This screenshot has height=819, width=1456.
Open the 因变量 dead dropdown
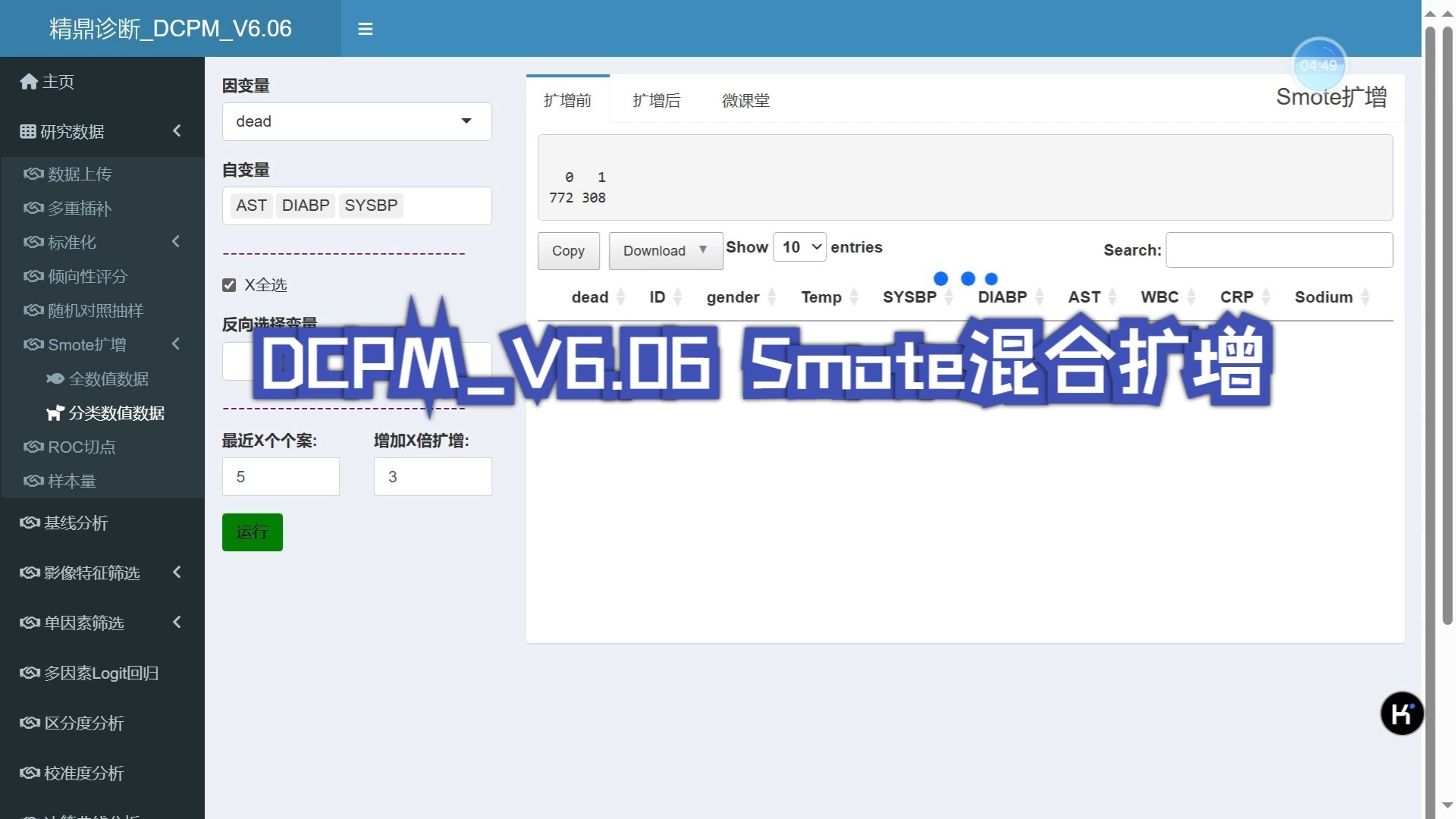pyautogui.click(x=356, y=121)
